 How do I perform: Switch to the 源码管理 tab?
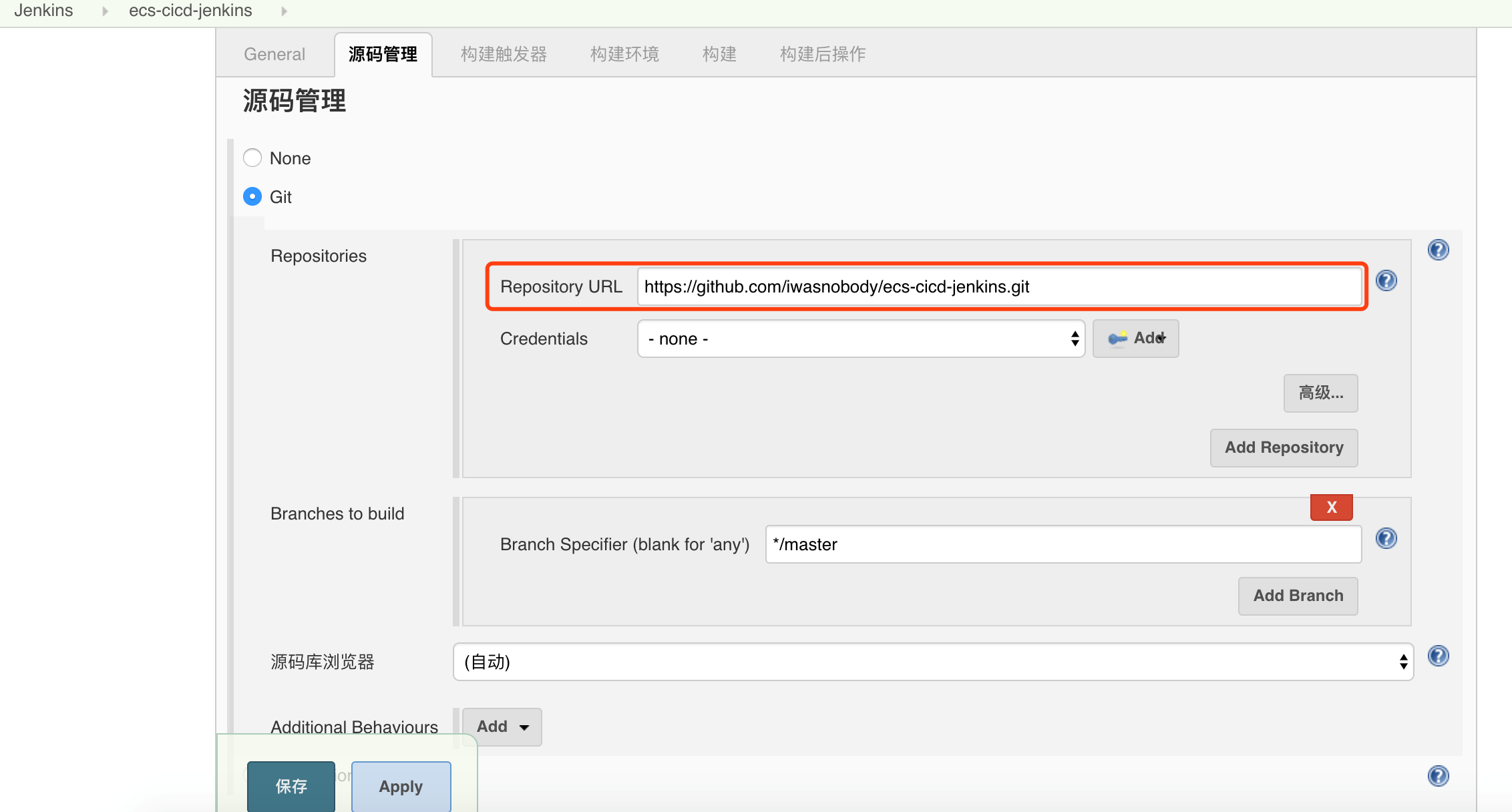coord(383,54)
